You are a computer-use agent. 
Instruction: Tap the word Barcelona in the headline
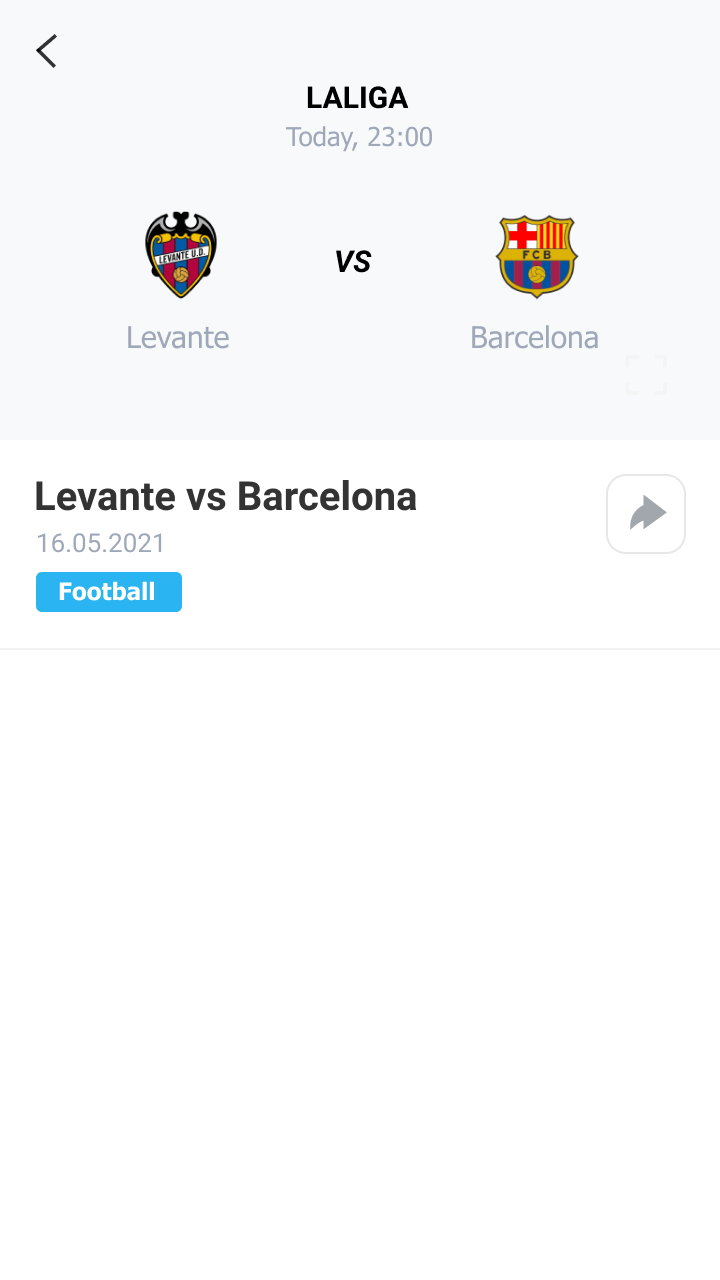point(327,496)
